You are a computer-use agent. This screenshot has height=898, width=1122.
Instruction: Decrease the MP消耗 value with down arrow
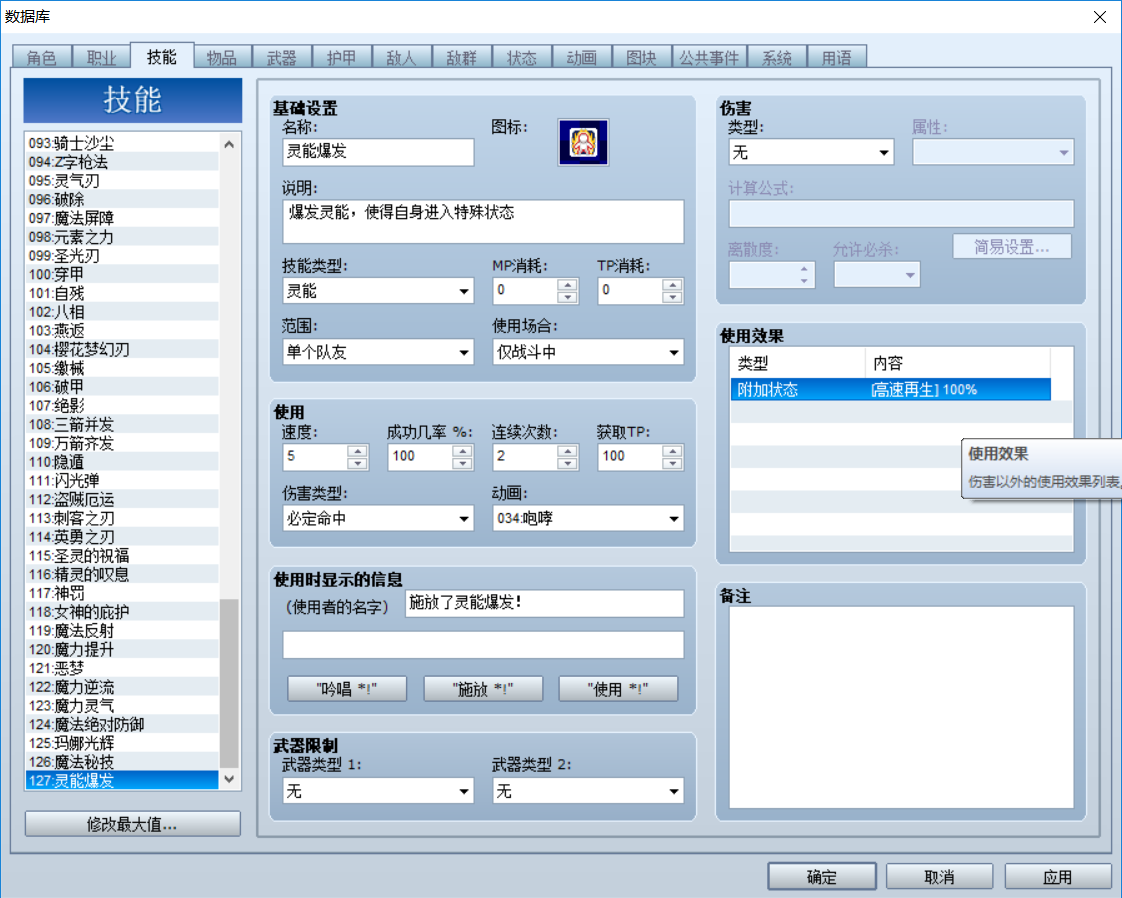point(567,297)
